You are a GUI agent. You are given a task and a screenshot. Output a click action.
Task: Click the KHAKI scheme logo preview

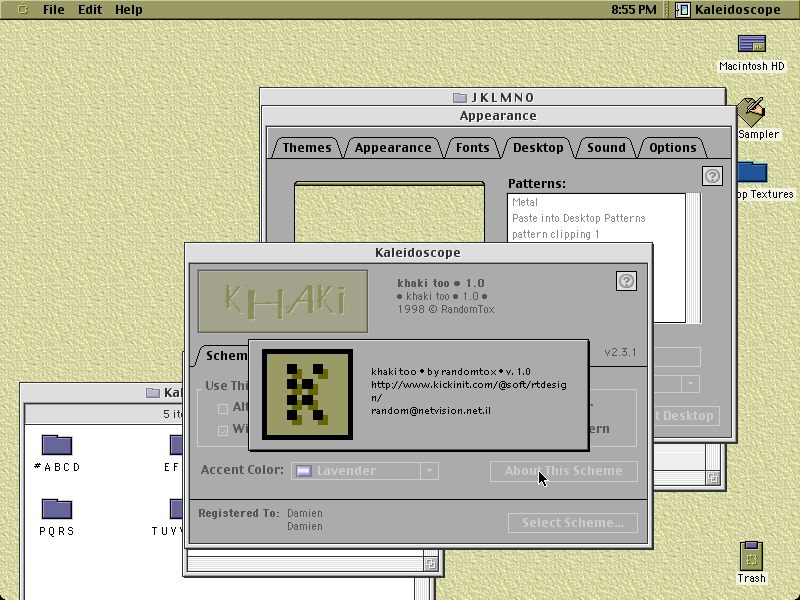[283, 302]
